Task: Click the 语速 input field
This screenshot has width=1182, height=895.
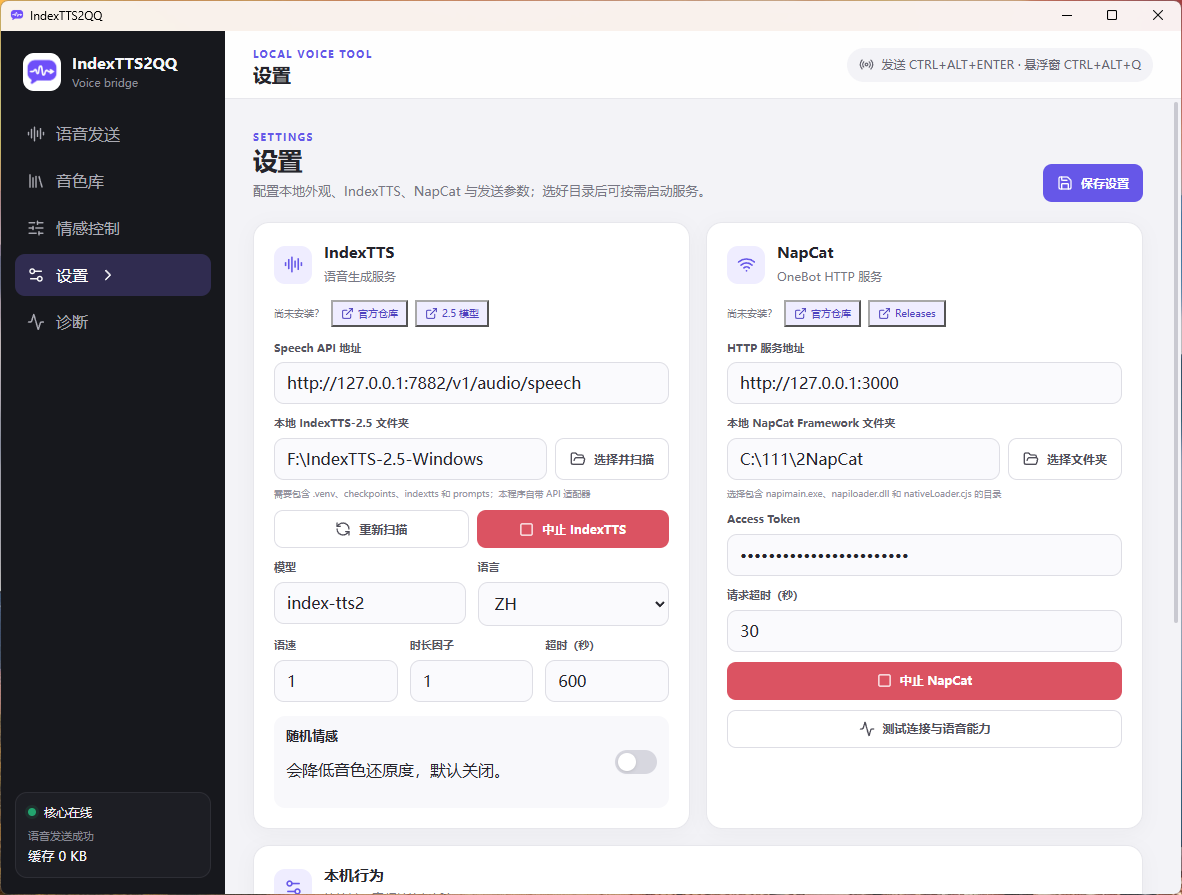Action: 335,681
